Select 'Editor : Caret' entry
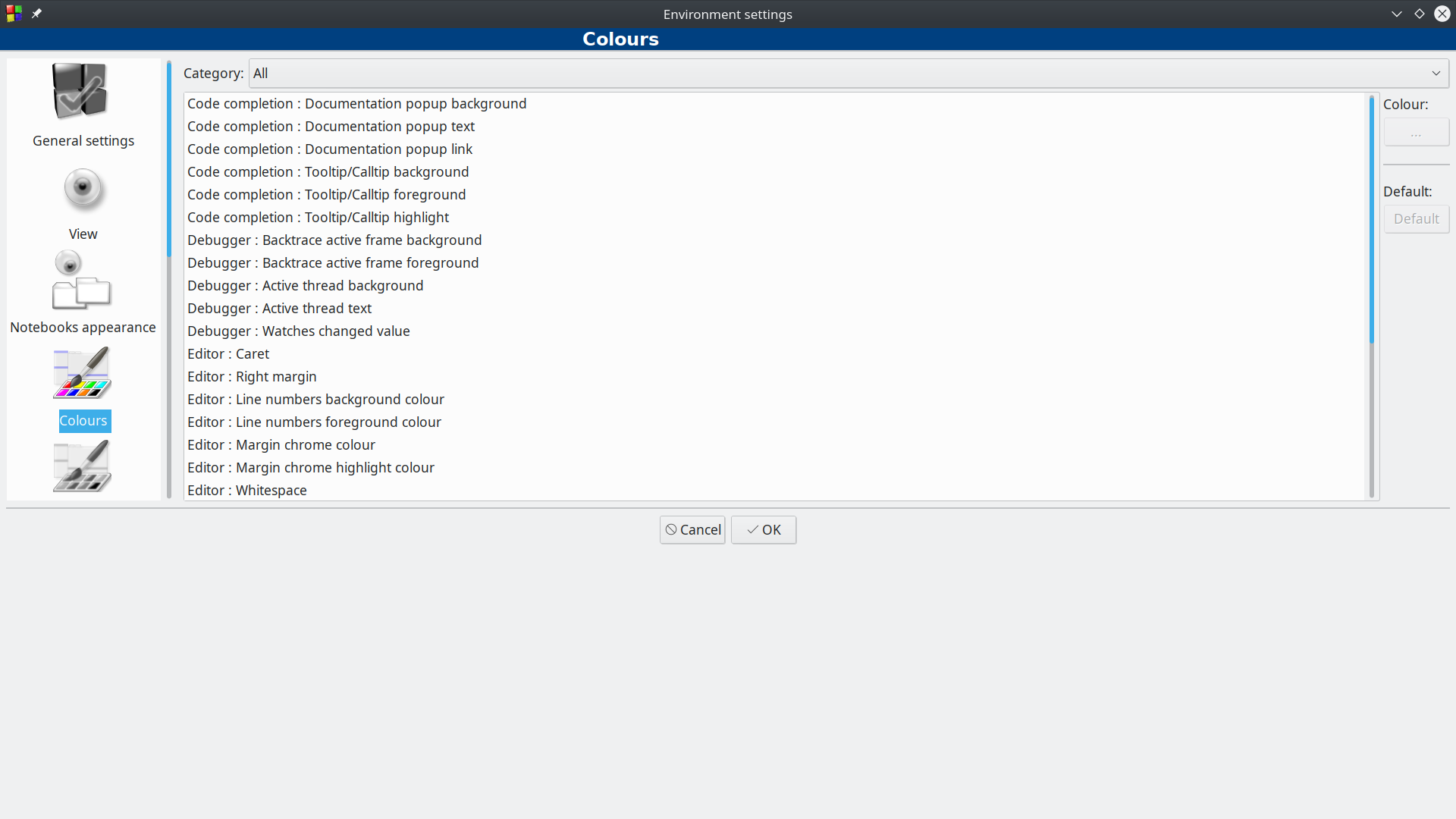Viewport: 1456px width, 819px height. click(773, 354)
